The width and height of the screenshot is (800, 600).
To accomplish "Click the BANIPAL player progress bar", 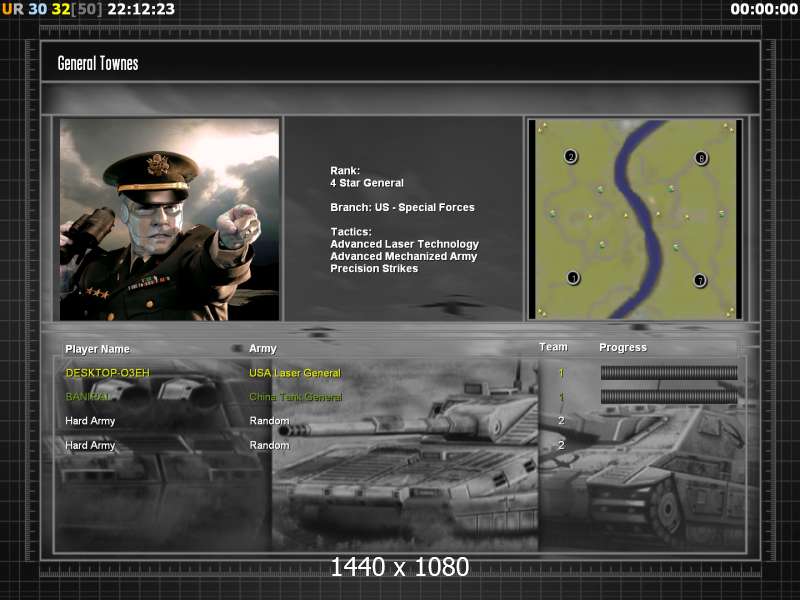I will [669, 396].
